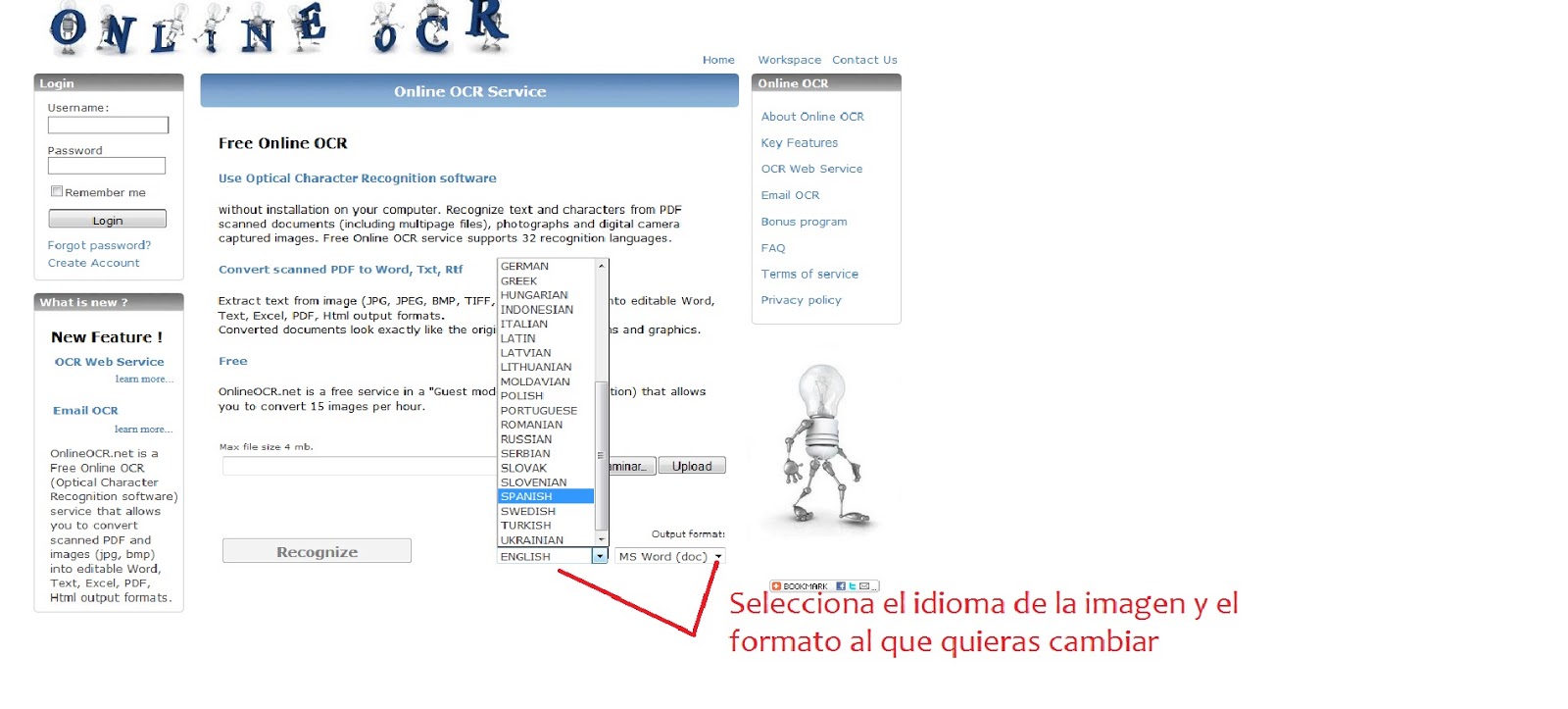Click the file path input box
This screenshot has width=1568, height=709.
360,466
